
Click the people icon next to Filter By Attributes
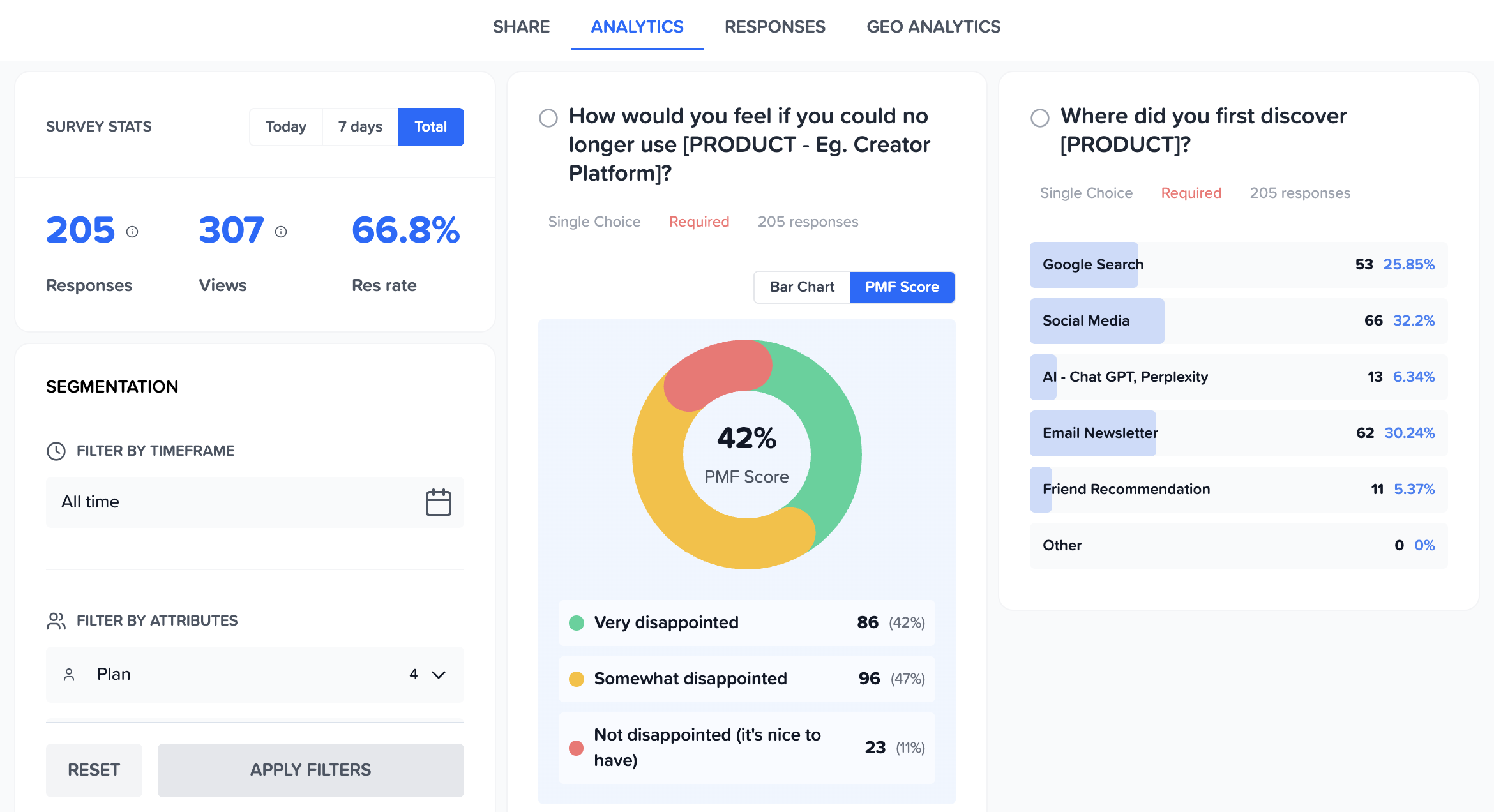tap(57, 620)
